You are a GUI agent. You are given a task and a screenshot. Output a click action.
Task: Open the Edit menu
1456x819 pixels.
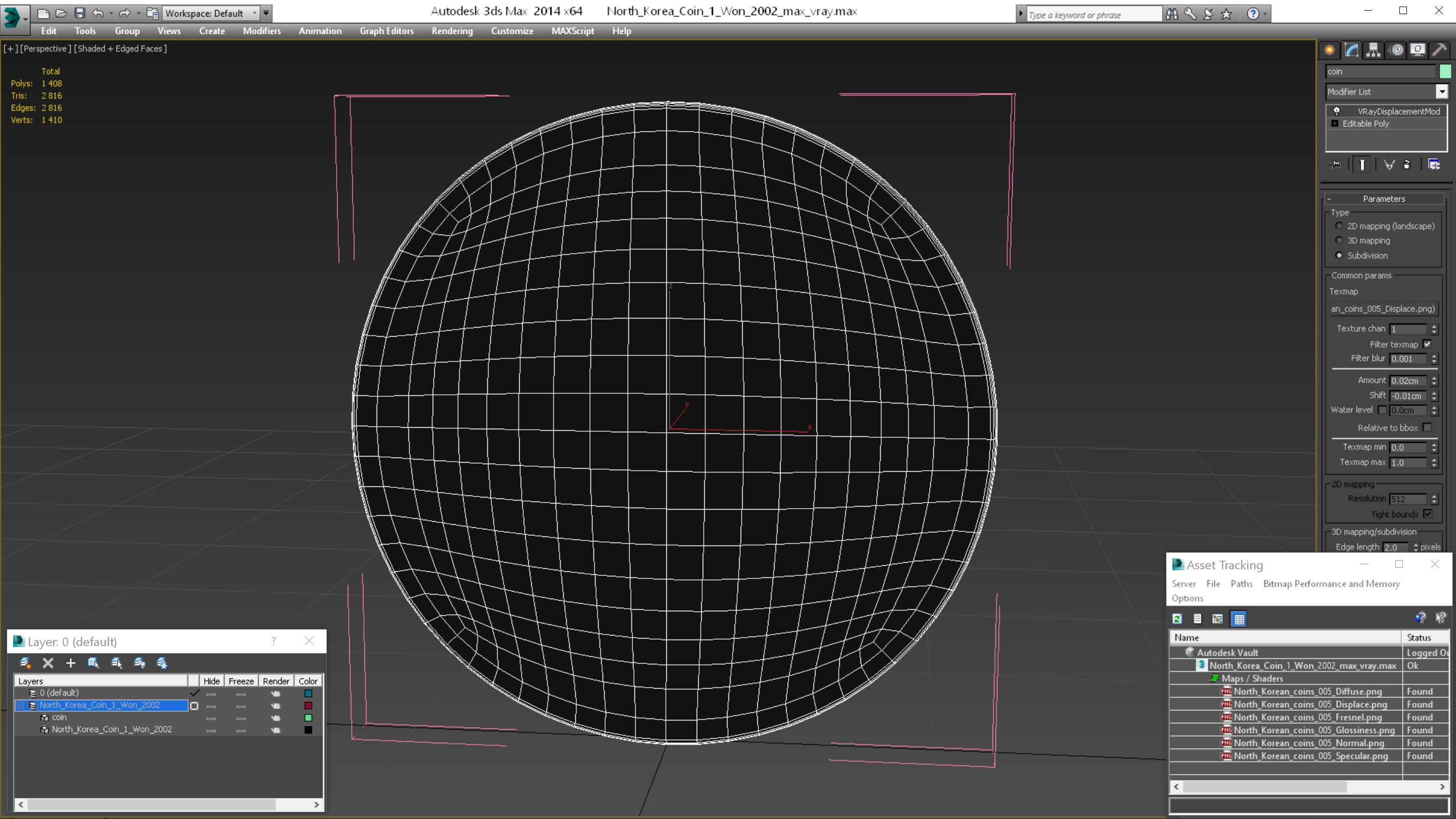pos(49,31)
